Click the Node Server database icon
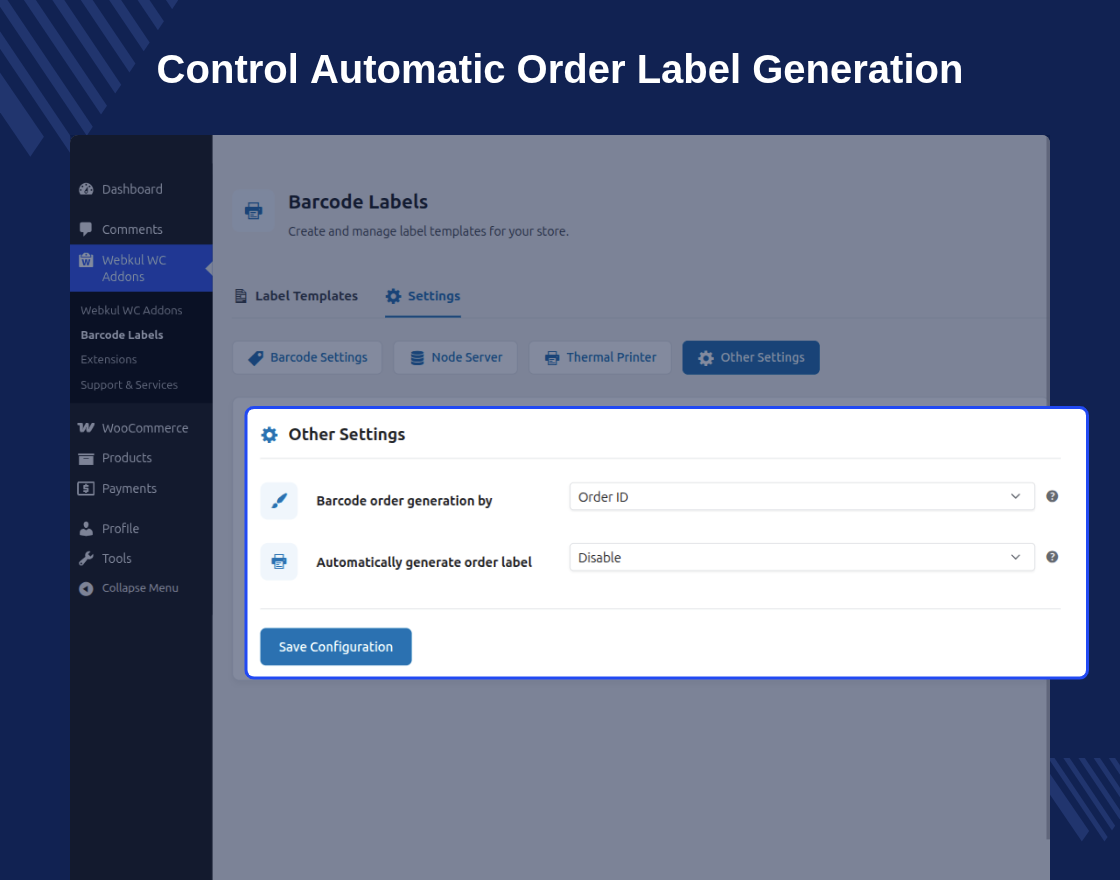Screen dimensions: 1120x880 click(417, 358)
